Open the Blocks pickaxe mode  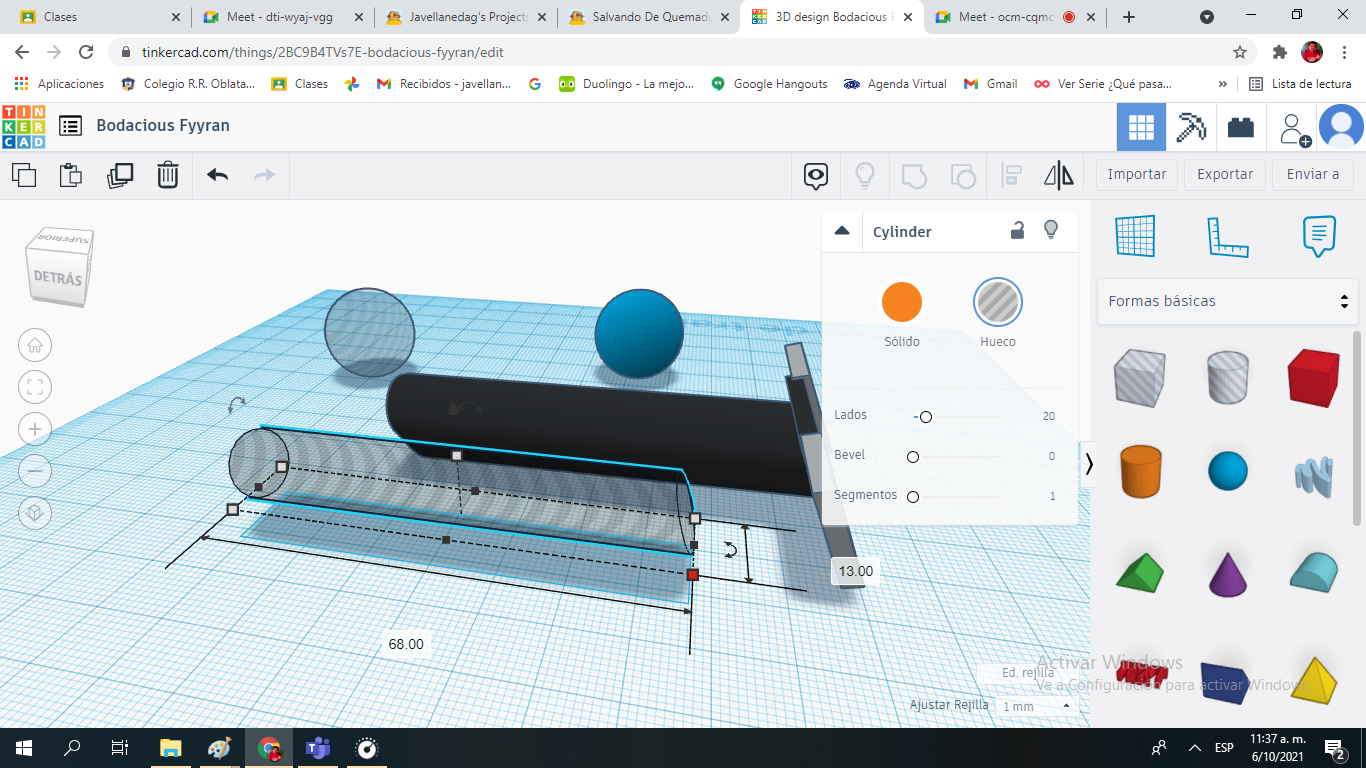pos(1191,127)
